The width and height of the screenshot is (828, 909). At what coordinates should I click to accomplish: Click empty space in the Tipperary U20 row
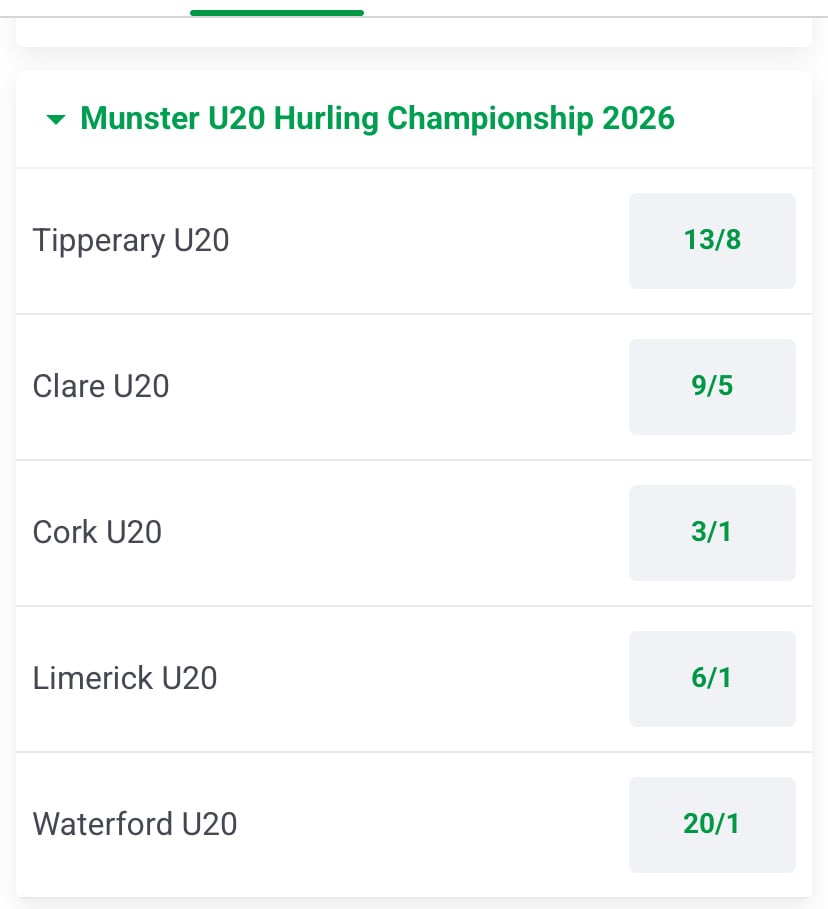(x=429, y=241)
